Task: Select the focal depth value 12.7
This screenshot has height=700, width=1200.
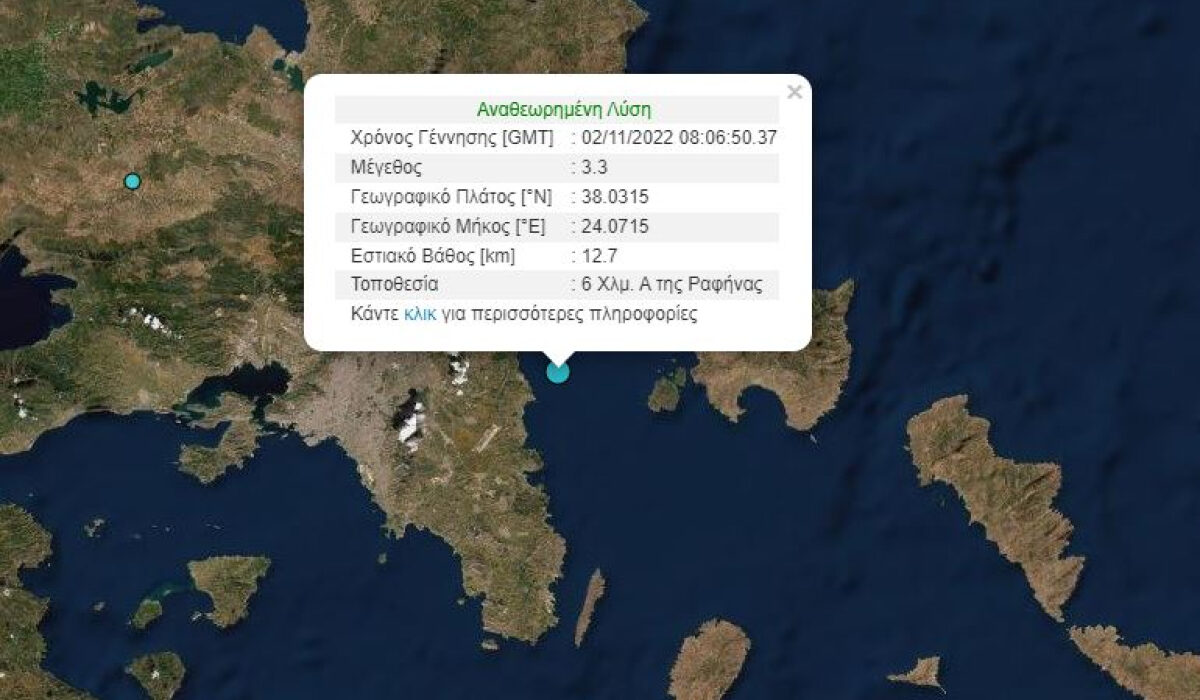Action: 598,255
